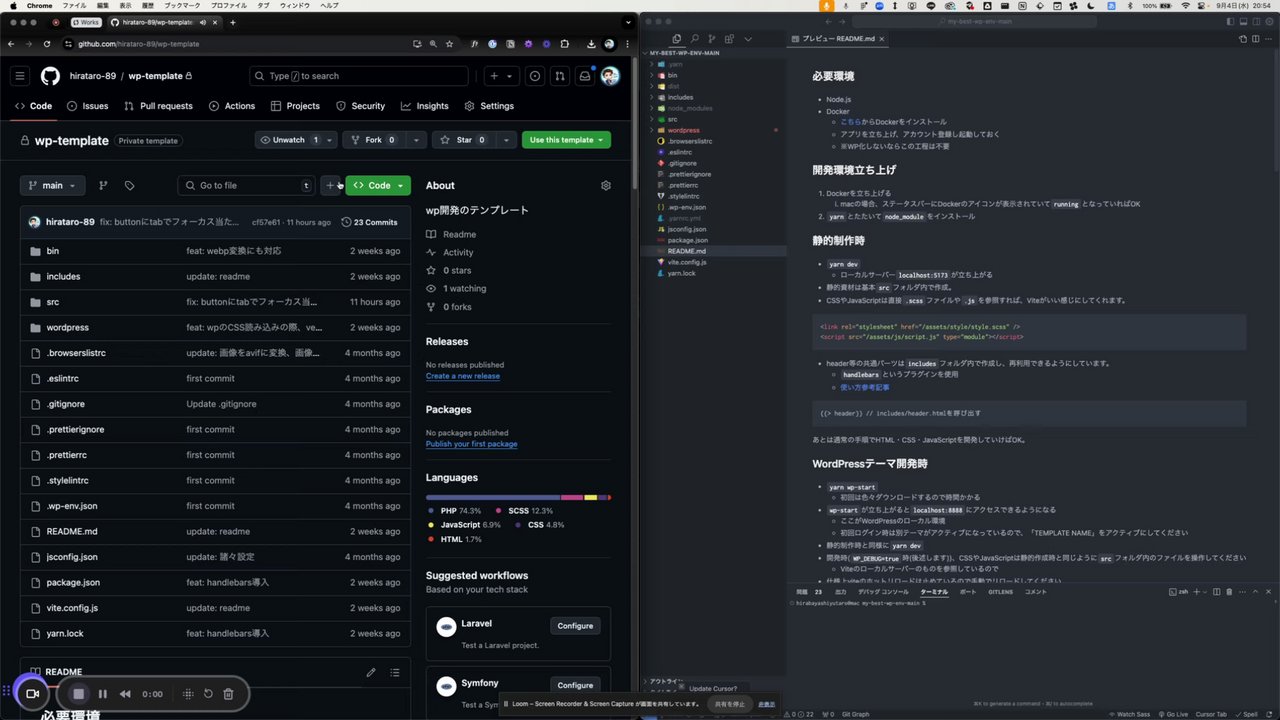1280x720 pixels.
Task: Show more views chevron in editor sidebar
Action: (x=748, y=38)
